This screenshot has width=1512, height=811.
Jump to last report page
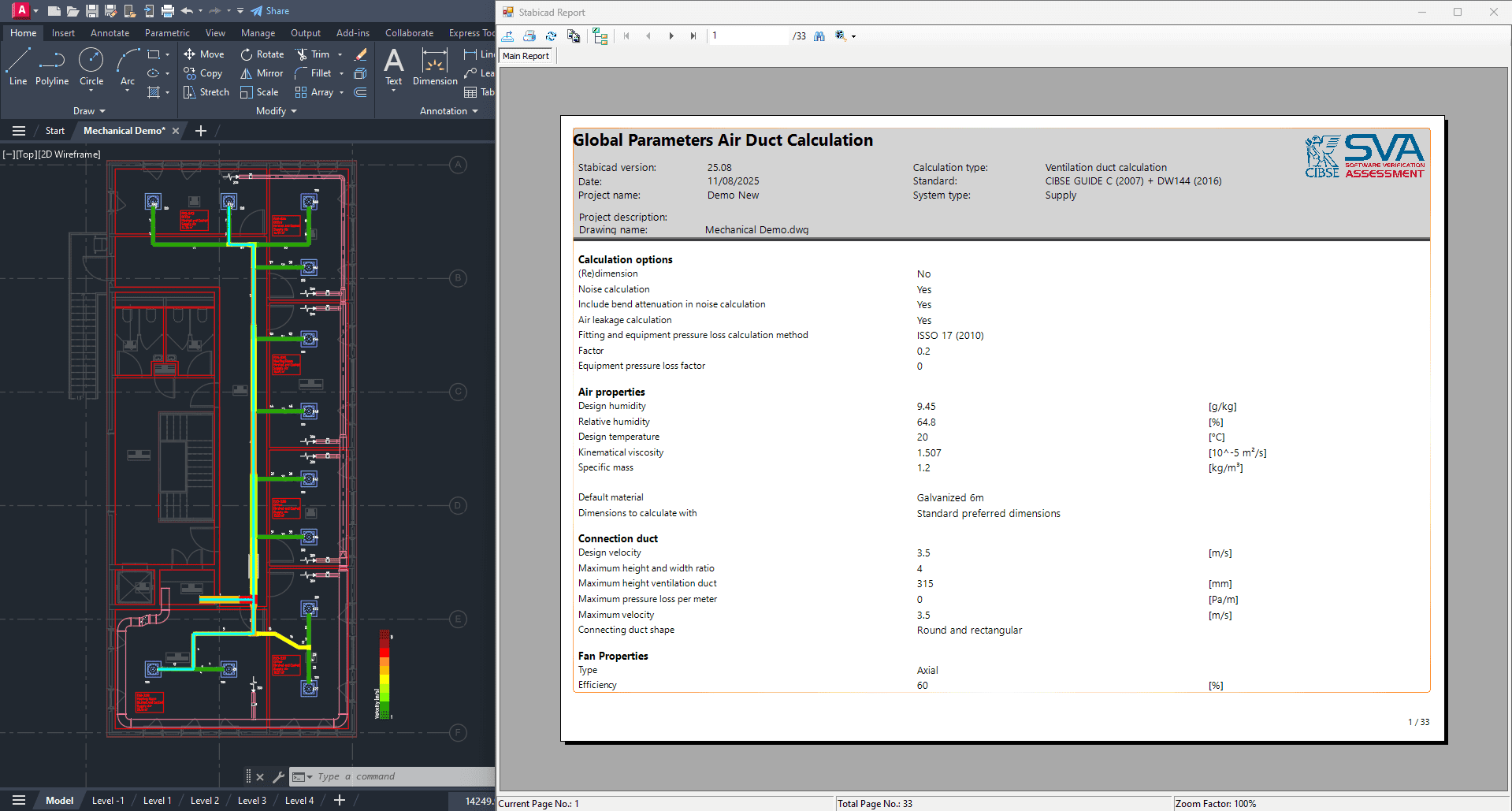[x=693, y=35]
